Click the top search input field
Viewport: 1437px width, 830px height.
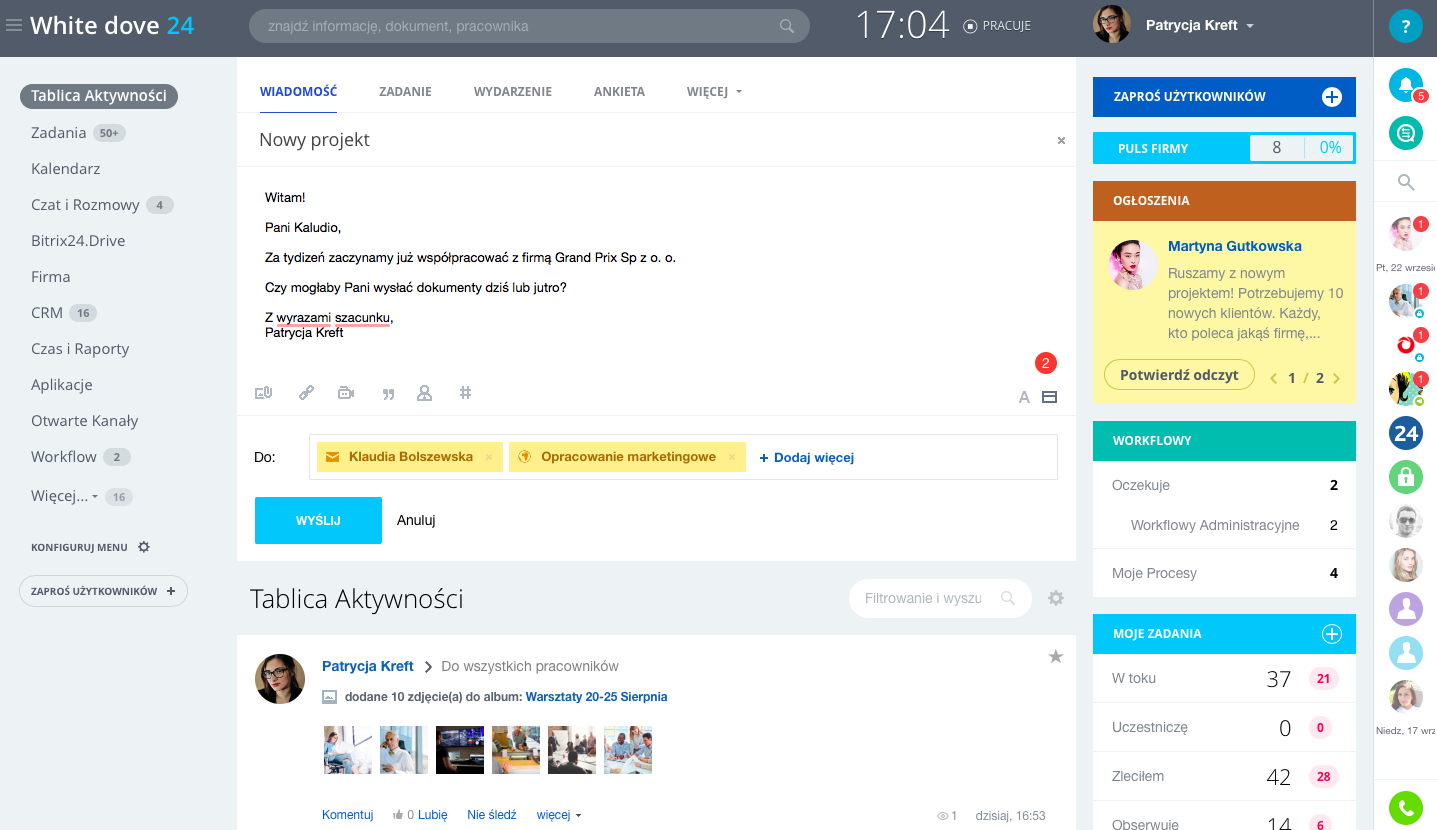pyautogui.click(x=515, y=26)
